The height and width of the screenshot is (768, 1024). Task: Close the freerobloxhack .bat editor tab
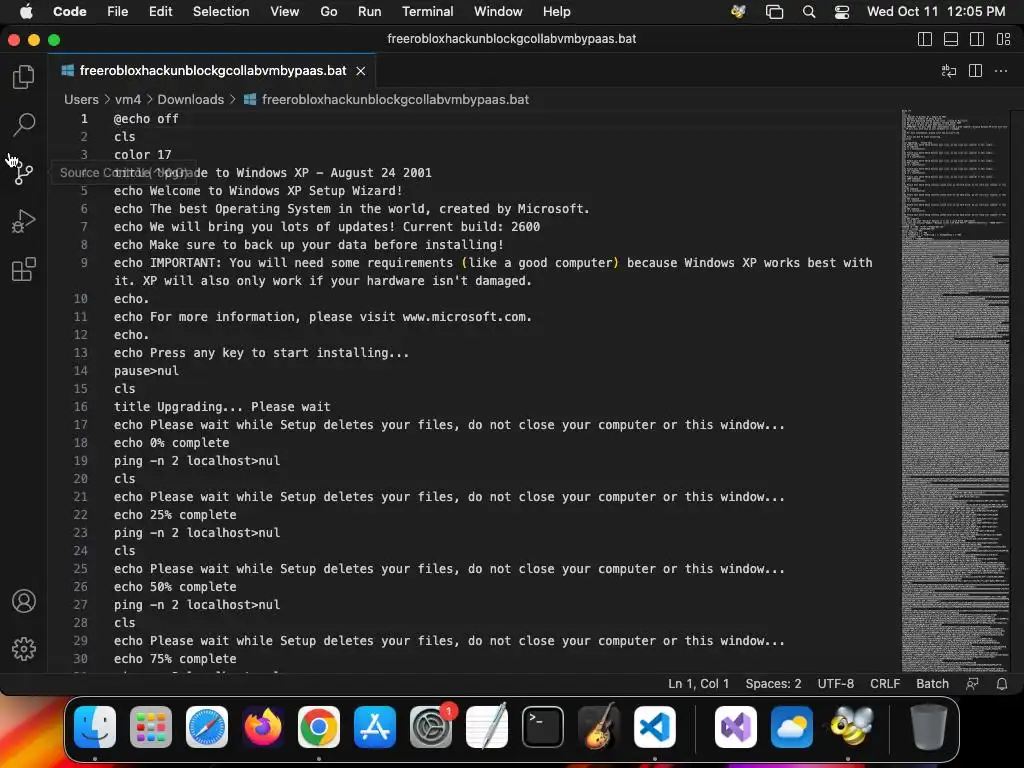click(360, 71)
